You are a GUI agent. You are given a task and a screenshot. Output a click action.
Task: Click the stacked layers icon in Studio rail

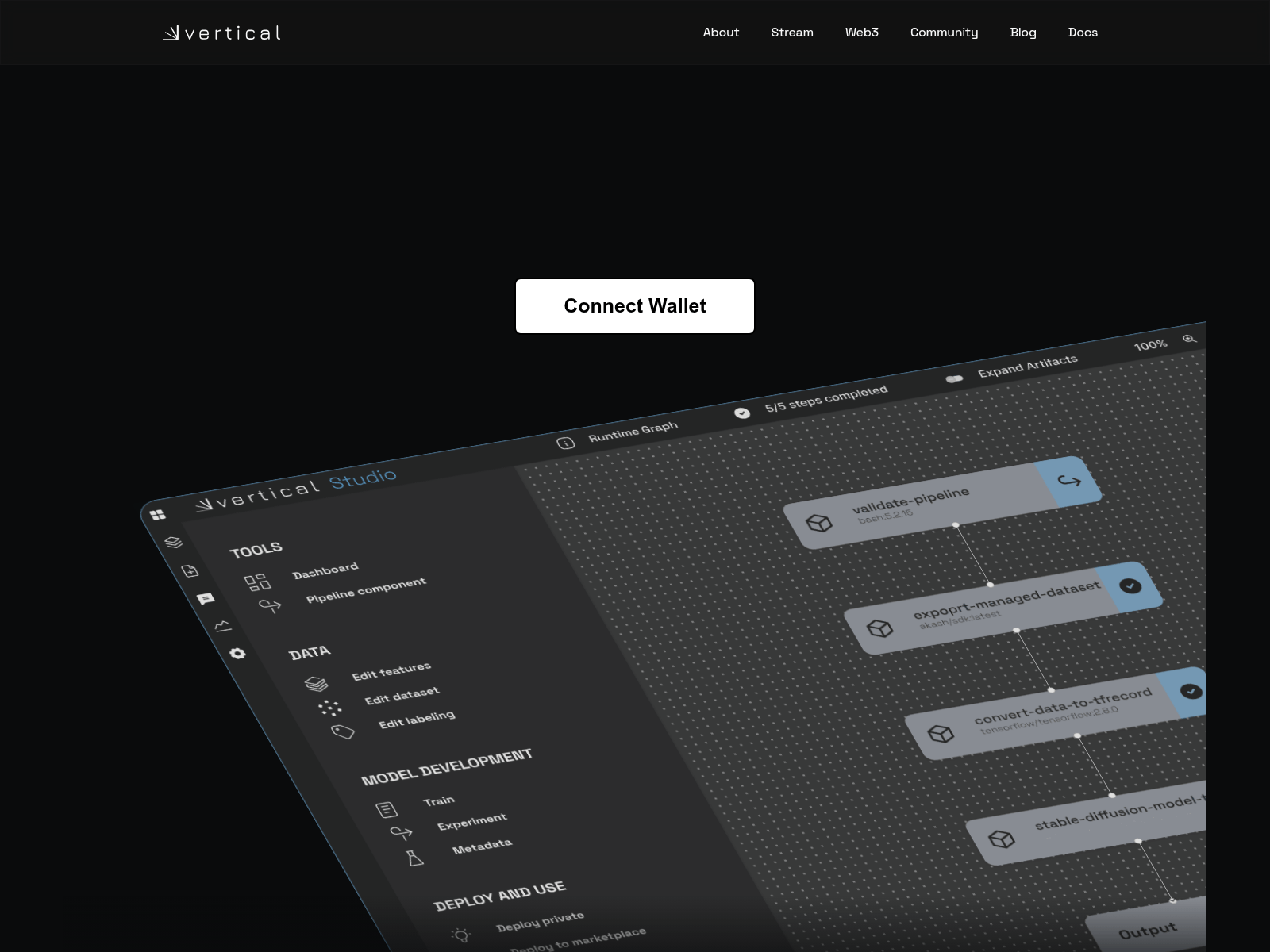(x=174, y=543)
